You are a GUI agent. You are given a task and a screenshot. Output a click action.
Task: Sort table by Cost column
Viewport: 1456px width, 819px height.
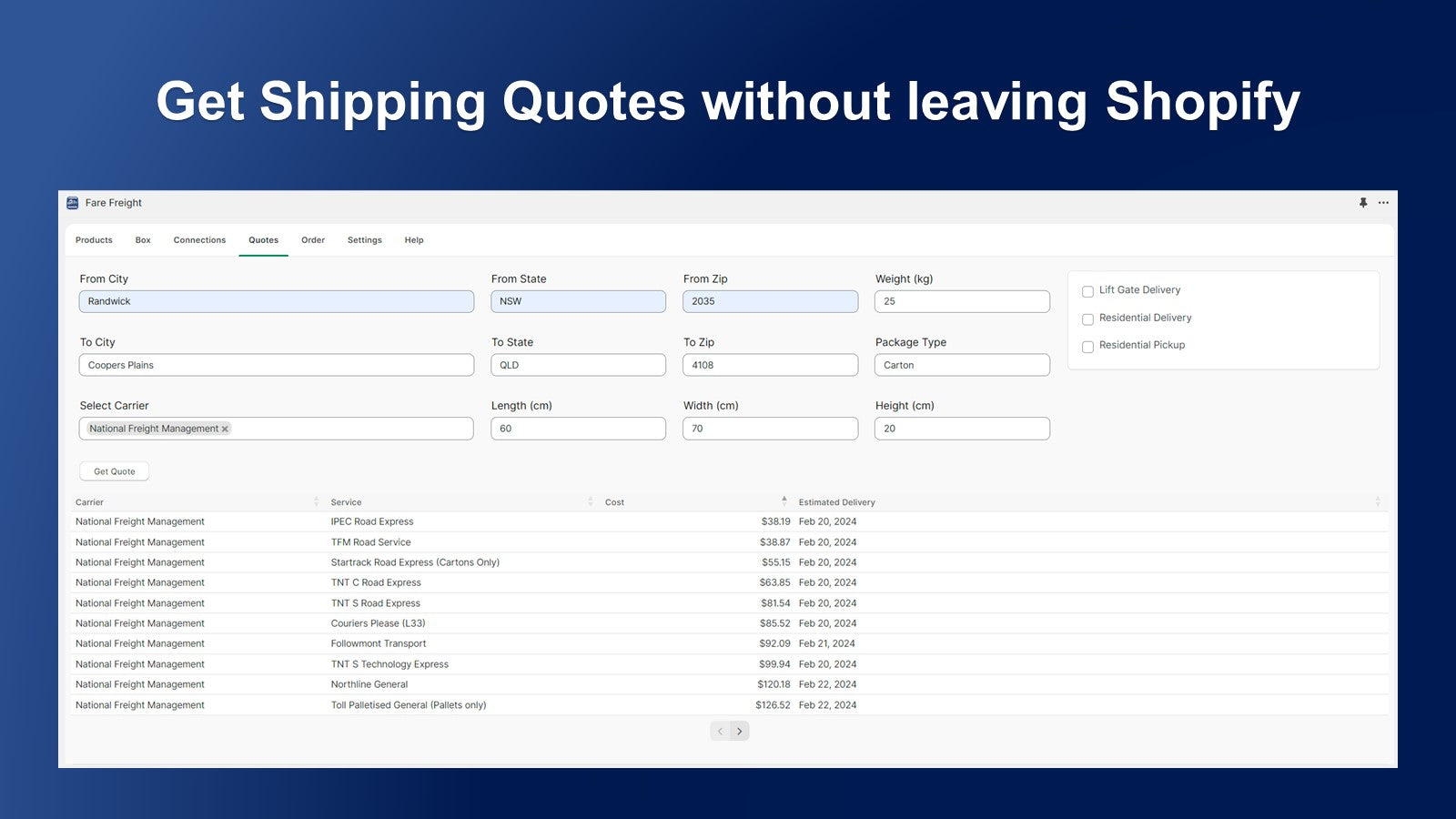pos(784,501)
